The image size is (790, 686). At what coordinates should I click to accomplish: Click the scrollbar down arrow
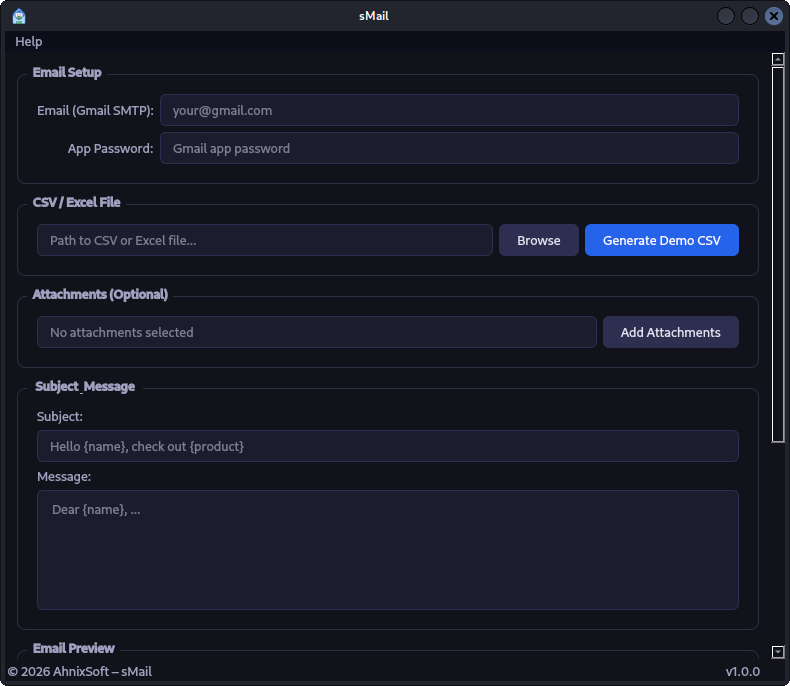(778, 652)
